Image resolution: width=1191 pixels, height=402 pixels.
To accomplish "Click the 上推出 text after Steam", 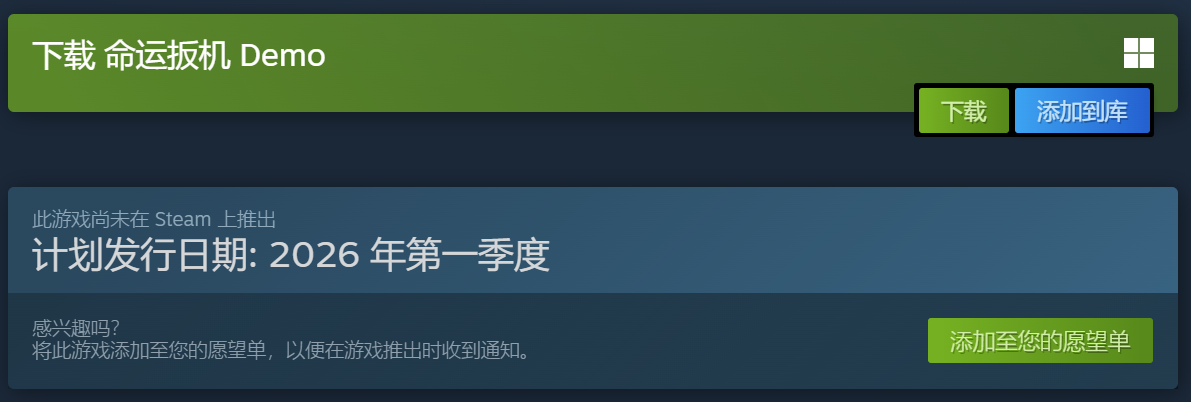I will coord(246,220).
